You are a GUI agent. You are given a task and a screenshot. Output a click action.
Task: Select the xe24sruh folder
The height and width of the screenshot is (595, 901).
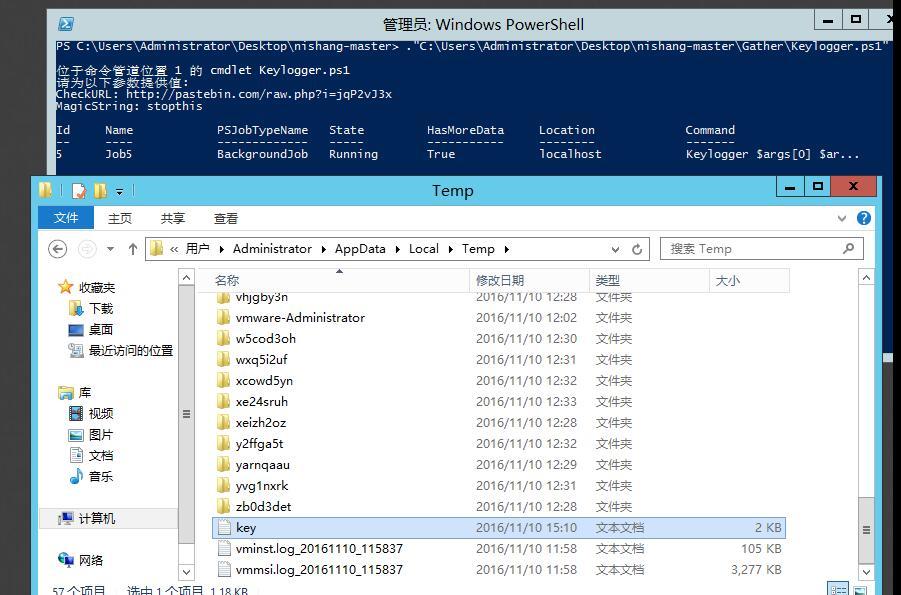[x=499, y=402]
